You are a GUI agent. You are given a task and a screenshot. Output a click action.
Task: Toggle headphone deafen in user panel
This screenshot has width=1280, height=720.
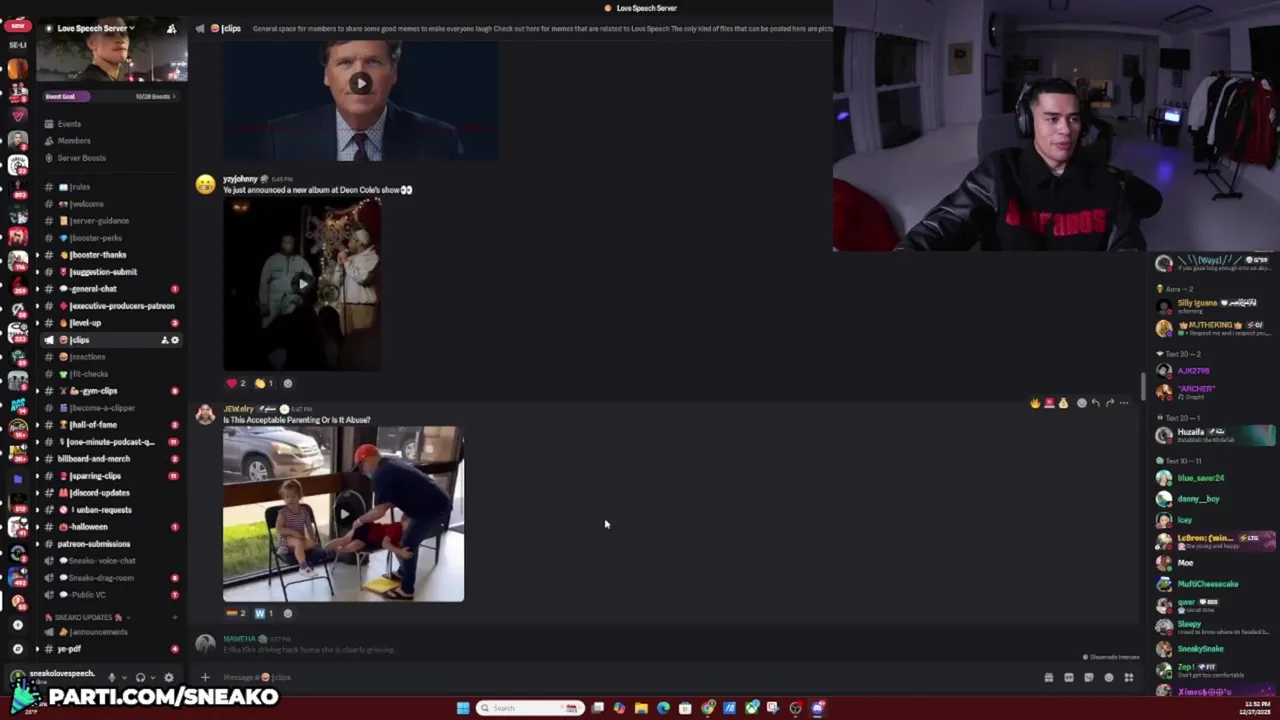tap(140, 677)
